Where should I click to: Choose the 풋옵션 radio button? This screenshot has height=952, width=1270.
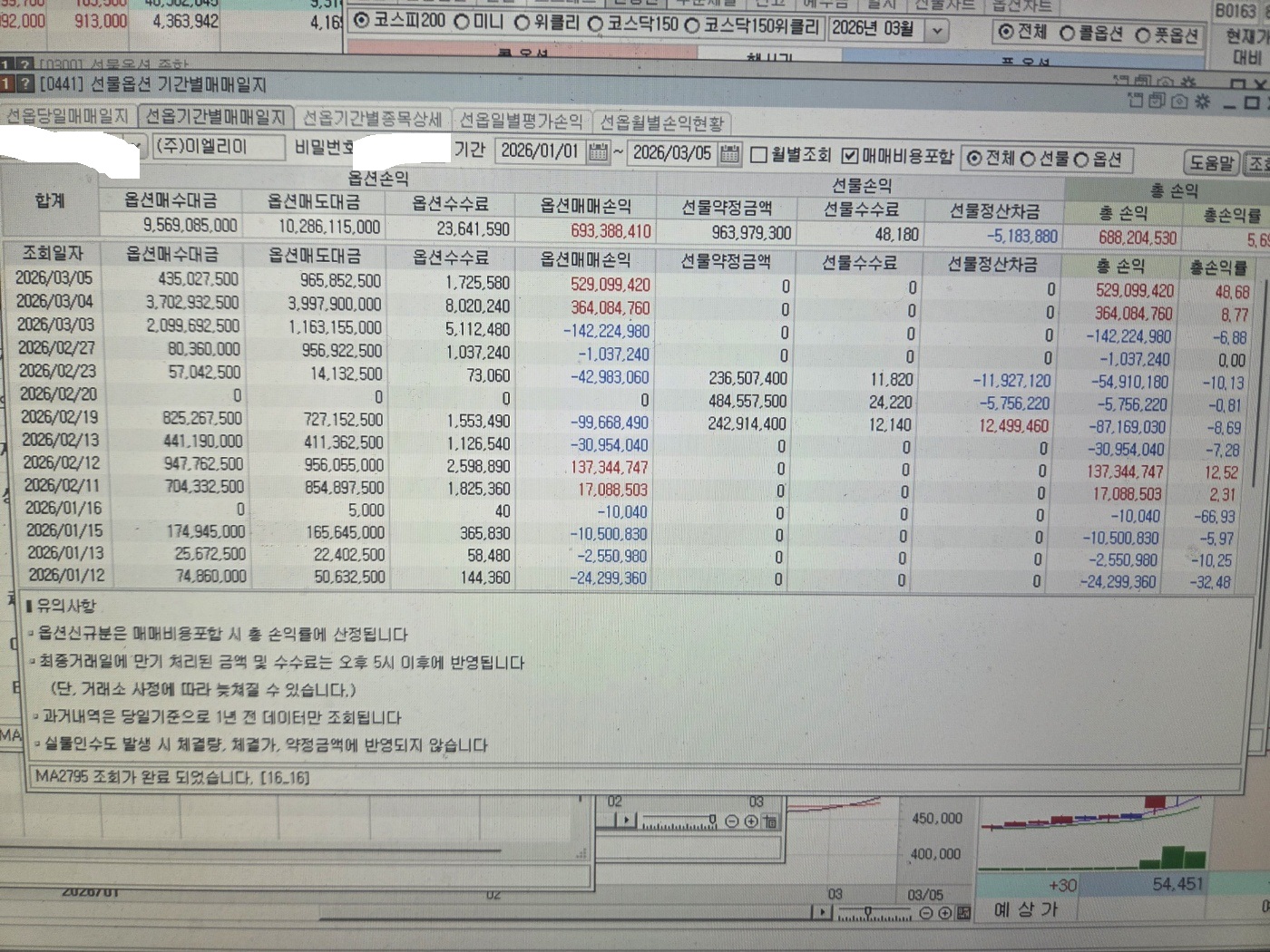pyautogui.click(x=1142, y=35)
